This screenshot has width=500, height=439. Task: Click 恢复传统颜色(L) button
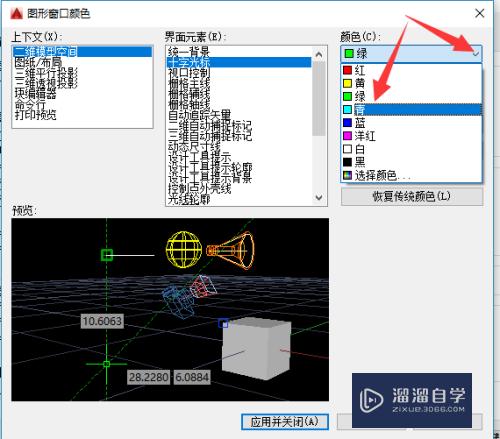(x=412, y=197)
